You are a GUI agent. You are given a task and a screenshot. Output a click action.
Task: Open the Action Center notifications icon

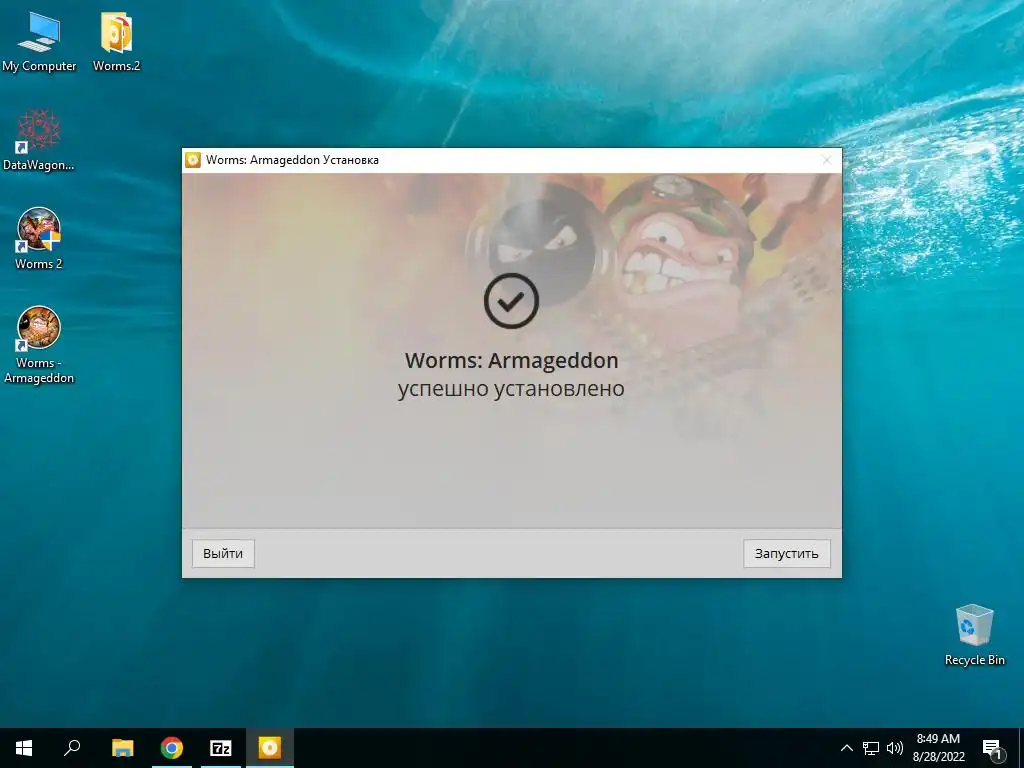pos(993,748)
